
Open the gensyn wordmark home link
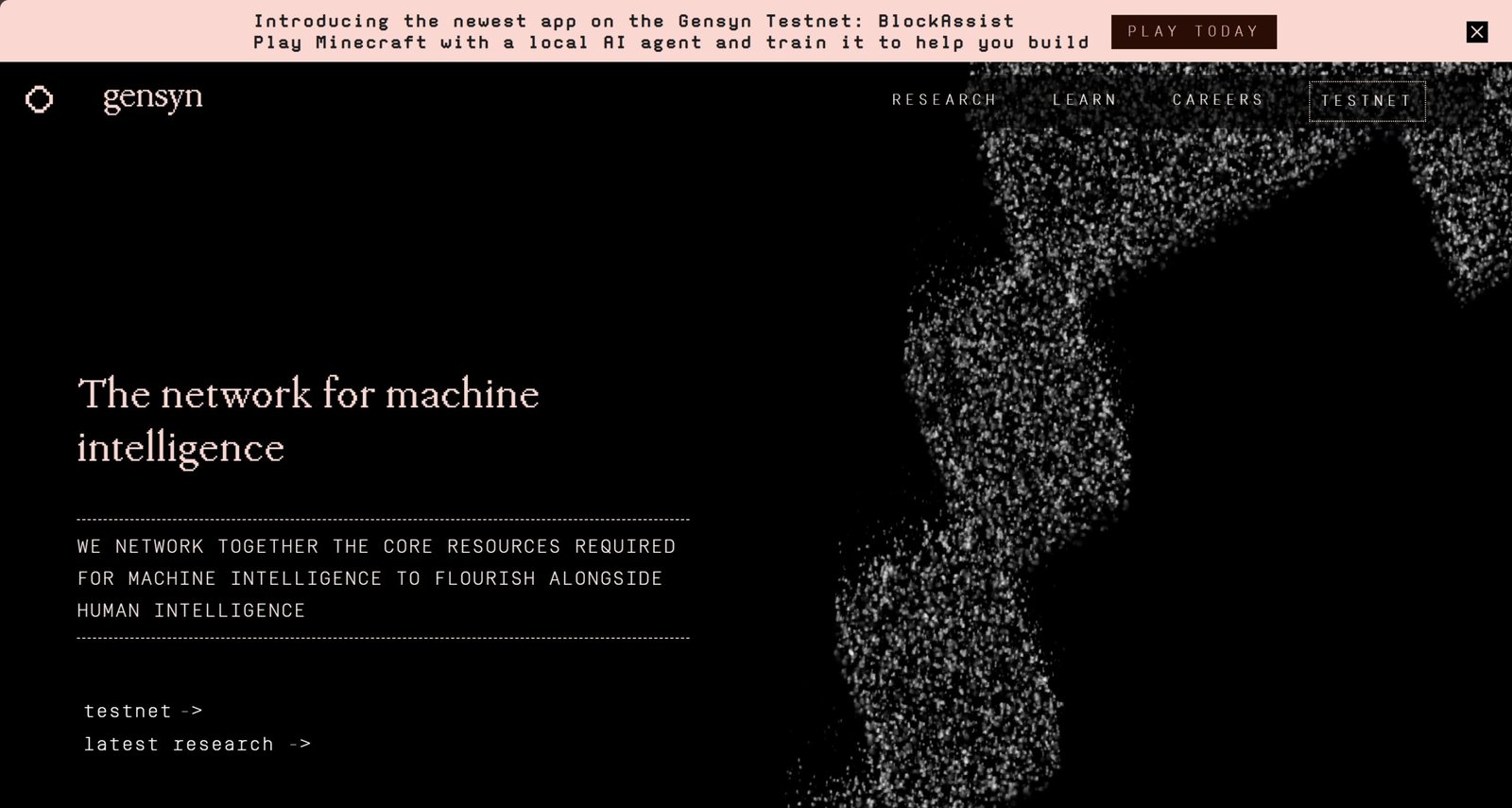[152, 98]
